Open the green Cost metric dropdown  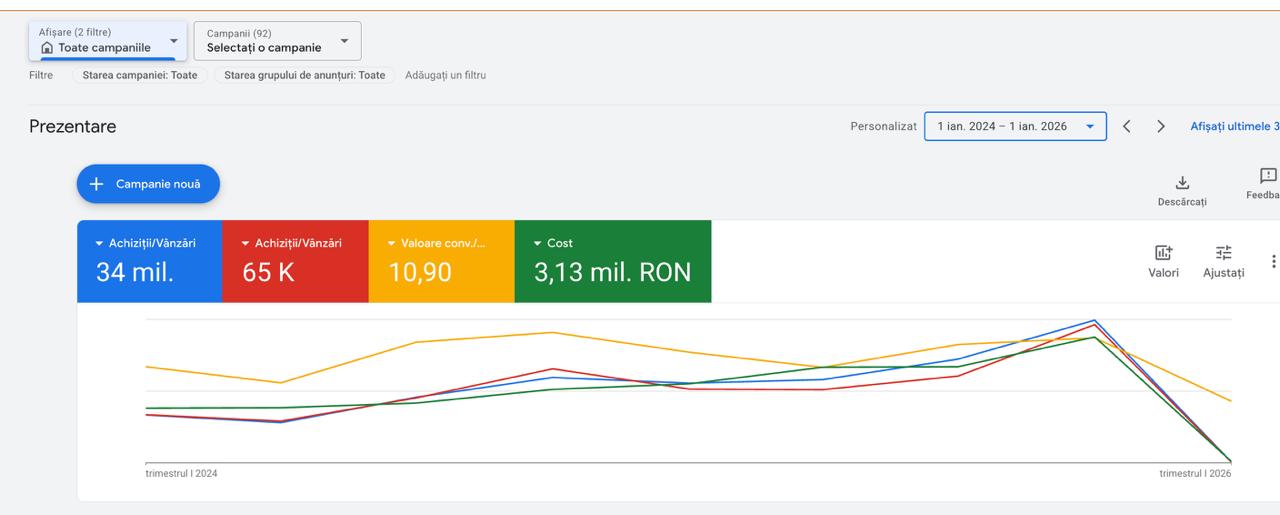[553, 243]
